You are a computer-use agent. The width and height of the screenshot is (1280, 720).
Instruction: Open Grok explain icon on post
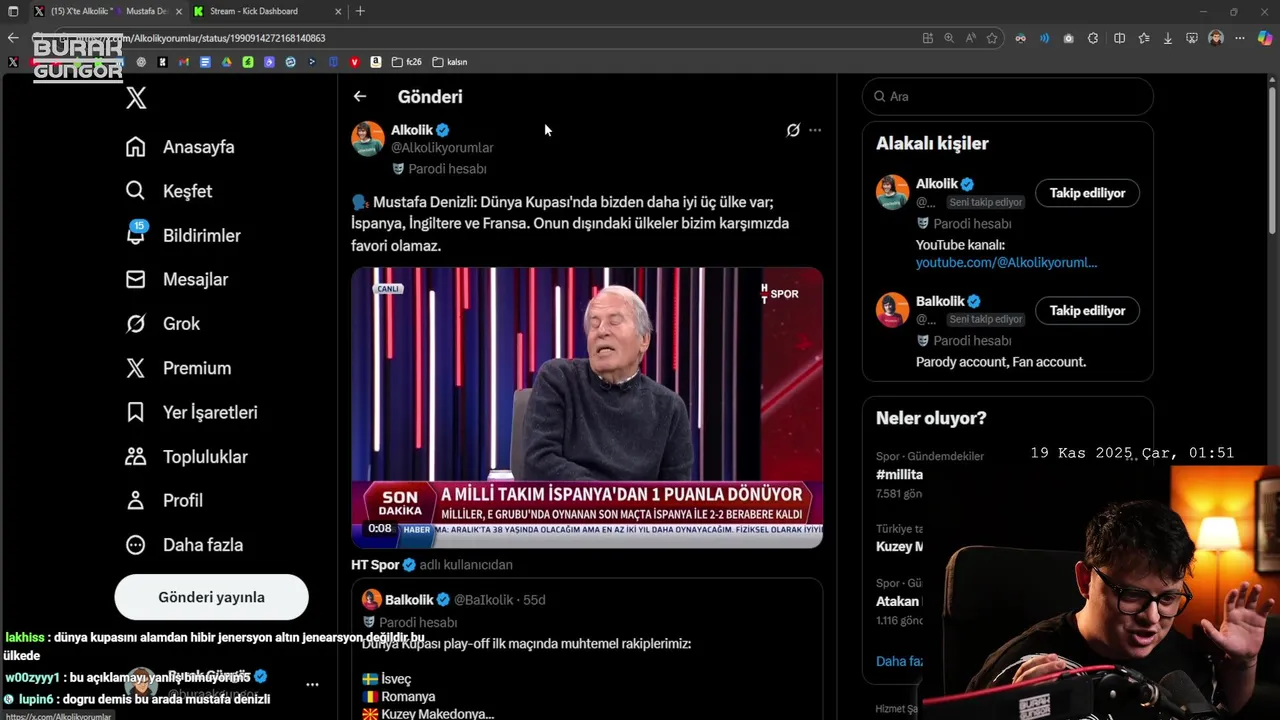click(x=793, y=130)
